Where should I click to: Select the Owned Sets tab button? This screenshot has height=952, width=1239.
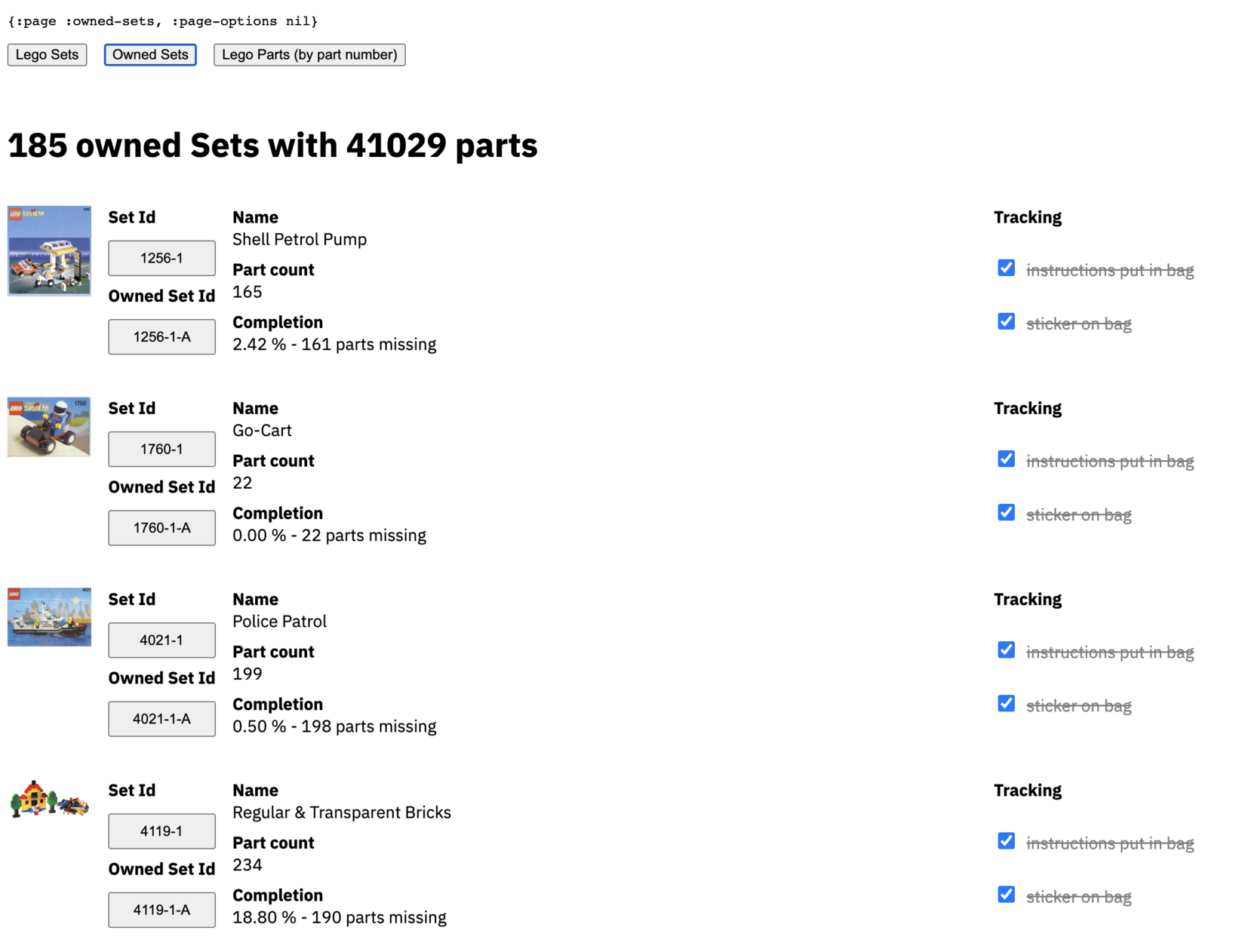(x=150, y=54)
